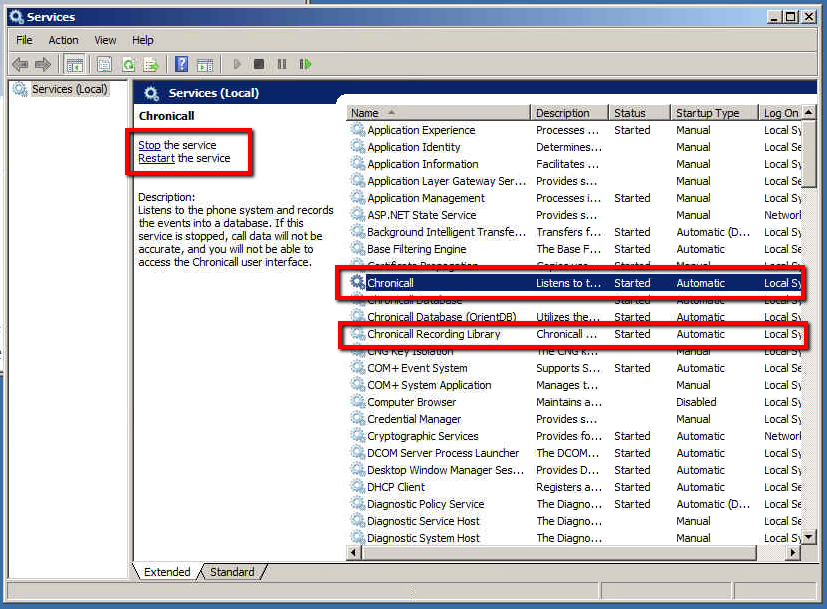Viewport: 827px width, 609px height.
Task: Click the Restart Service toolbar icon
Action: [305, 64]
